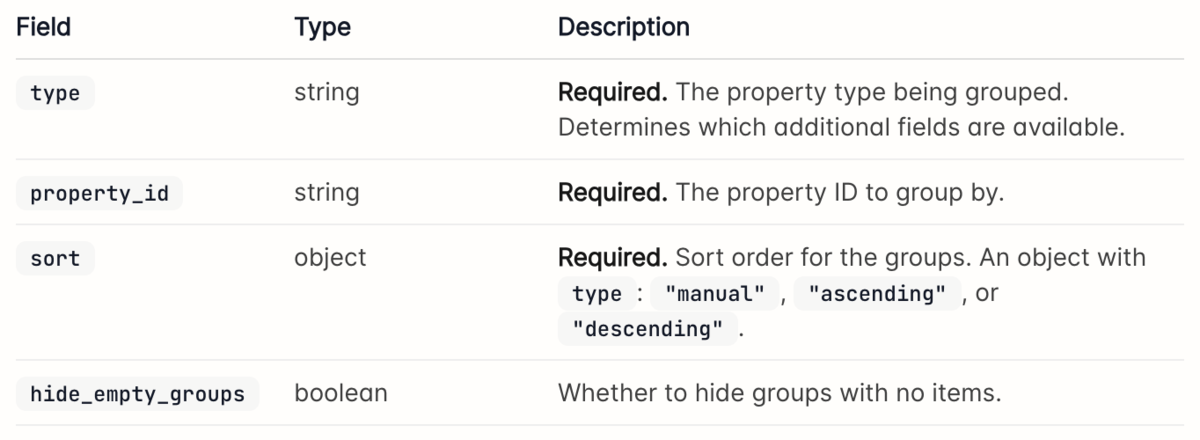Viewport: 1200px width, 440px height.
Task: Click string type in the type row
Action: [327, 94]
